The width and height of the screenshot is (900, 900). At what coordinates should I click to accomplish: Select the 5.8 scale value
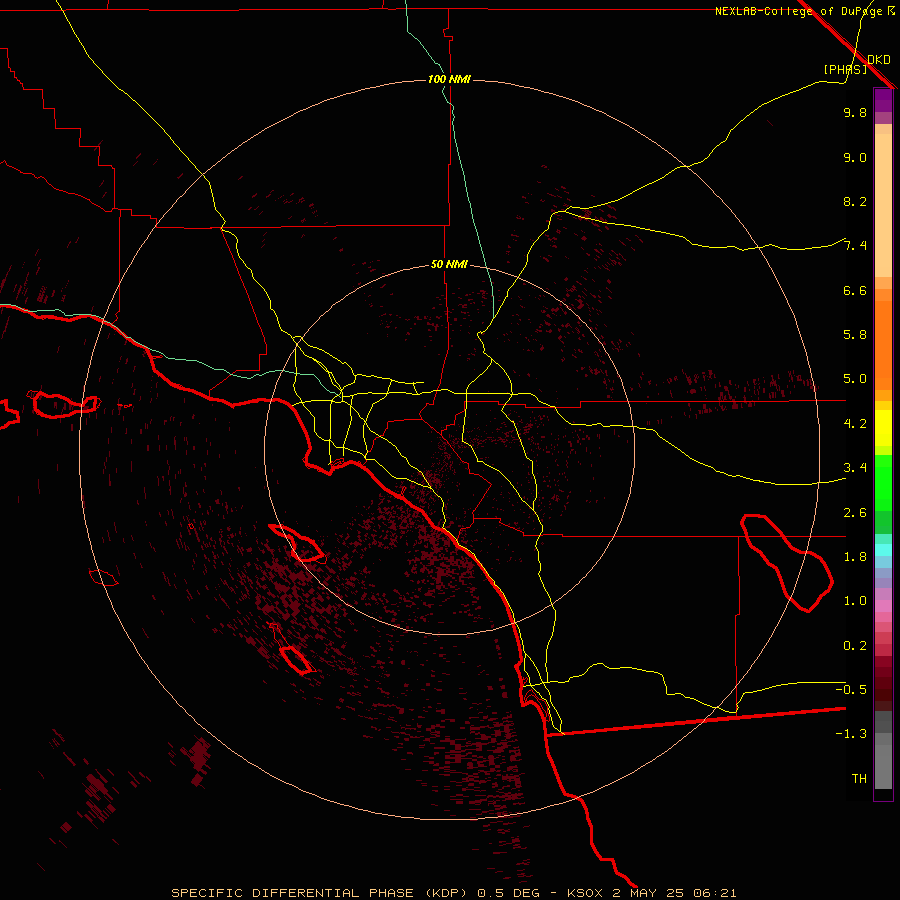pos(855,335)
